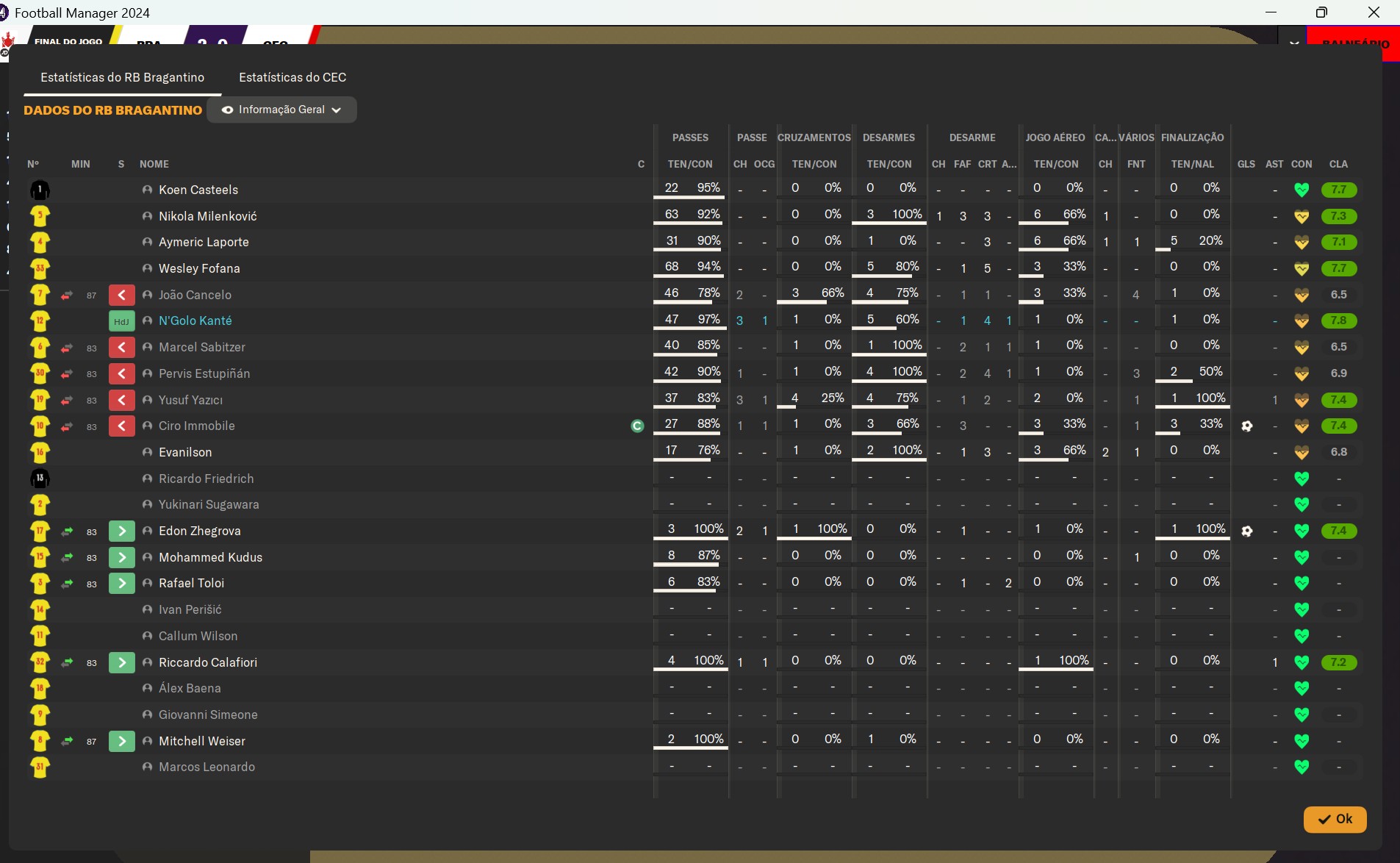Screen dimensions: 1400x863
Task: Click Koen Casteels condition heart icon
Action: [1302, 190]
